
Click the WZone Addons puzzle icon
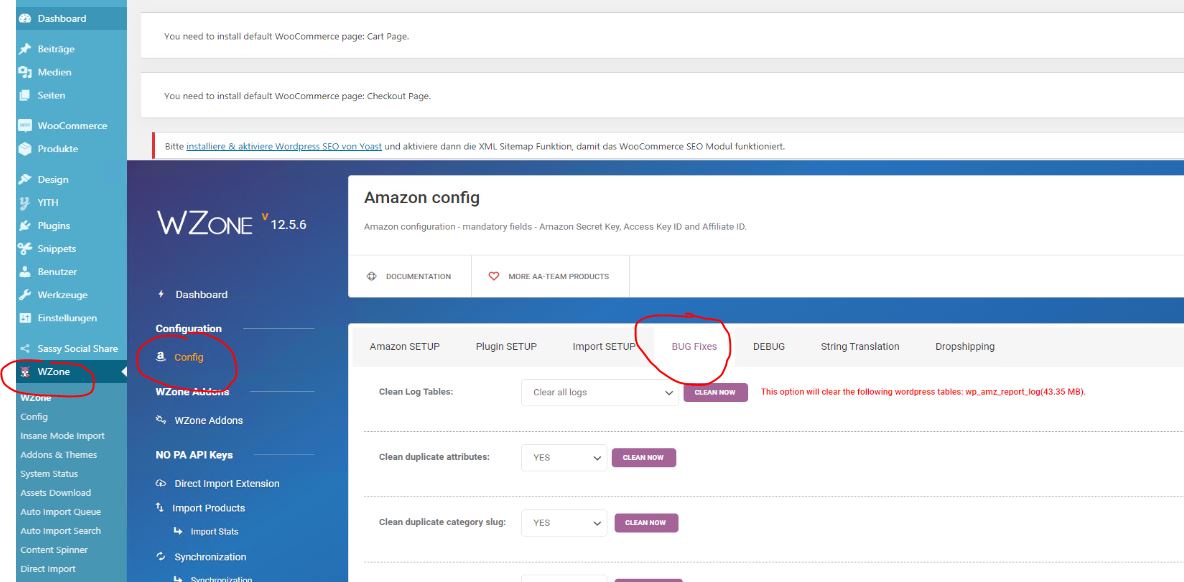tap(161, 420)
